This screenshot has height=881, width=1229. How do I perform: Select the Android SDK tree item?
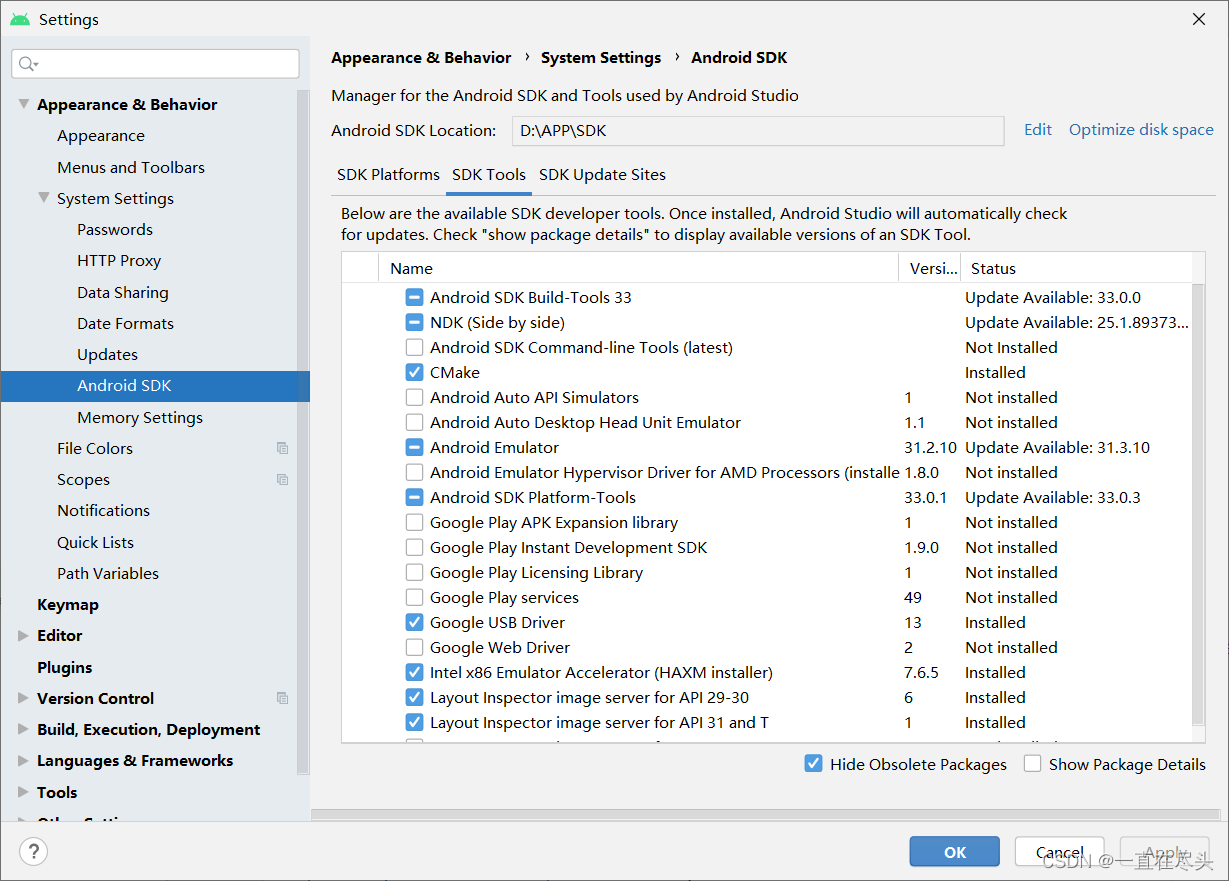click(155, 386)
